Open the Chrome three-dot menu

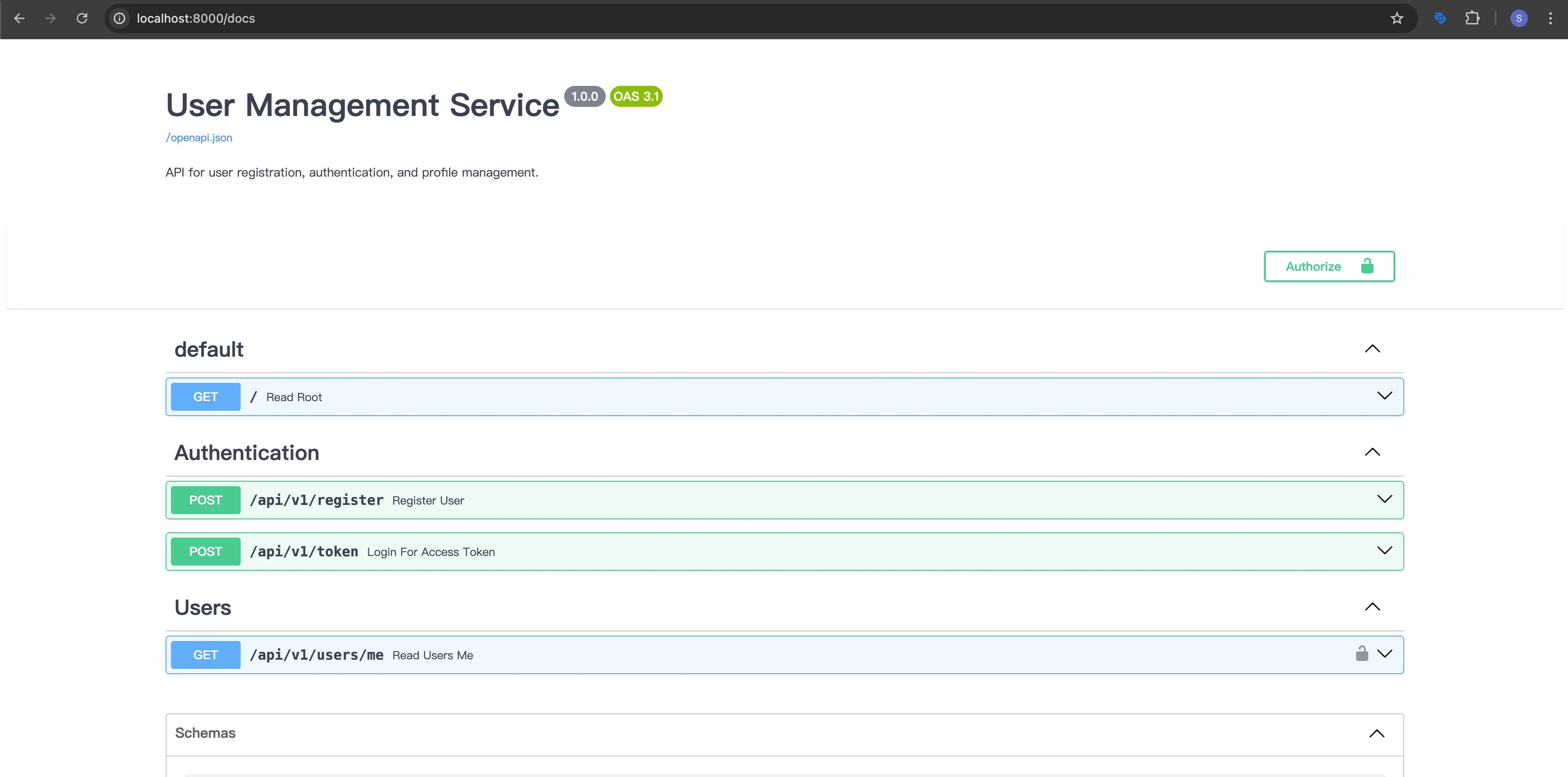click(x=1550, y=18)
